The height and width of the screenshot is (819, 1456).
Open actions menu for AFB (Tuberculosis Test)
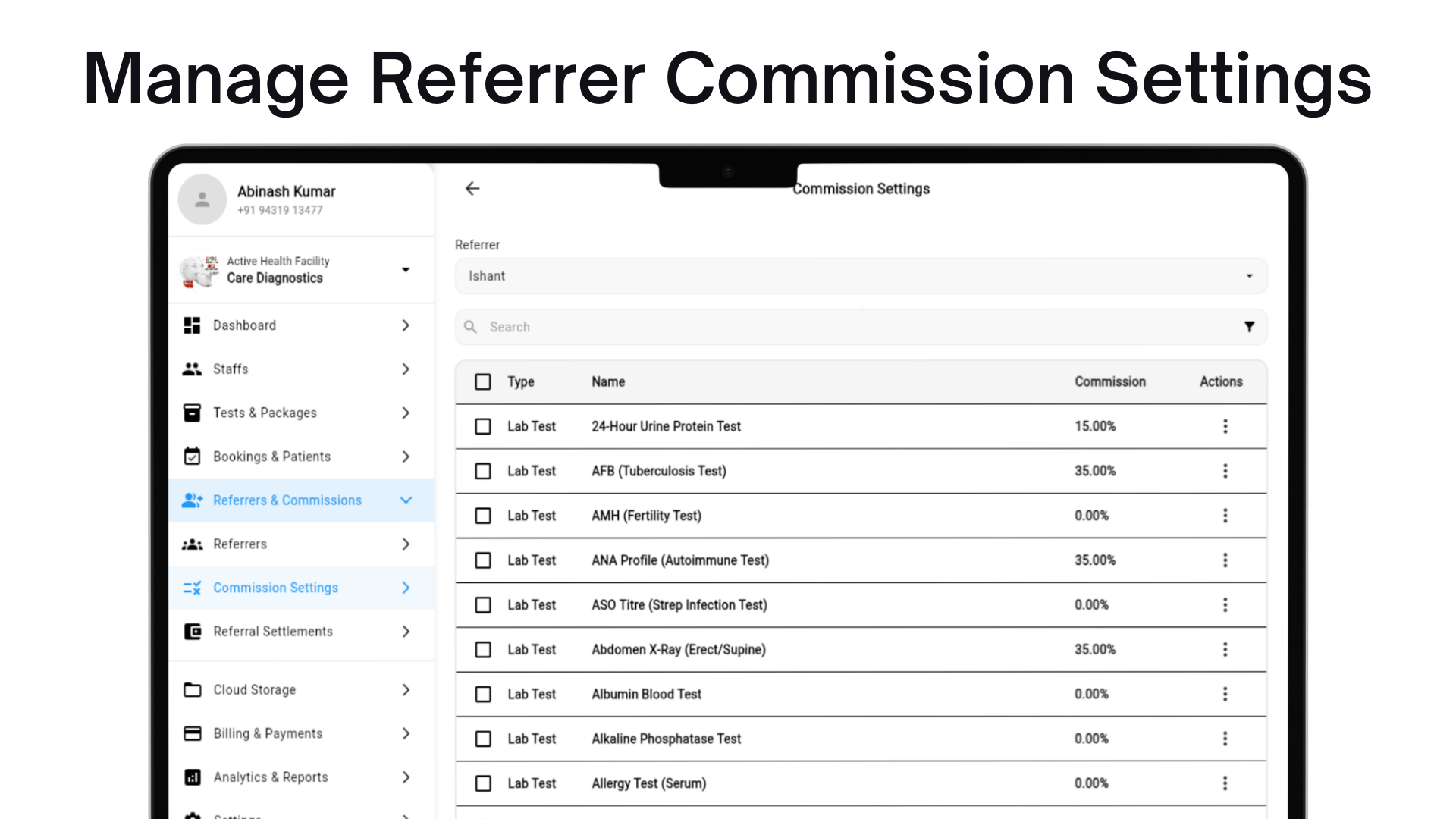coord(1225,471)
